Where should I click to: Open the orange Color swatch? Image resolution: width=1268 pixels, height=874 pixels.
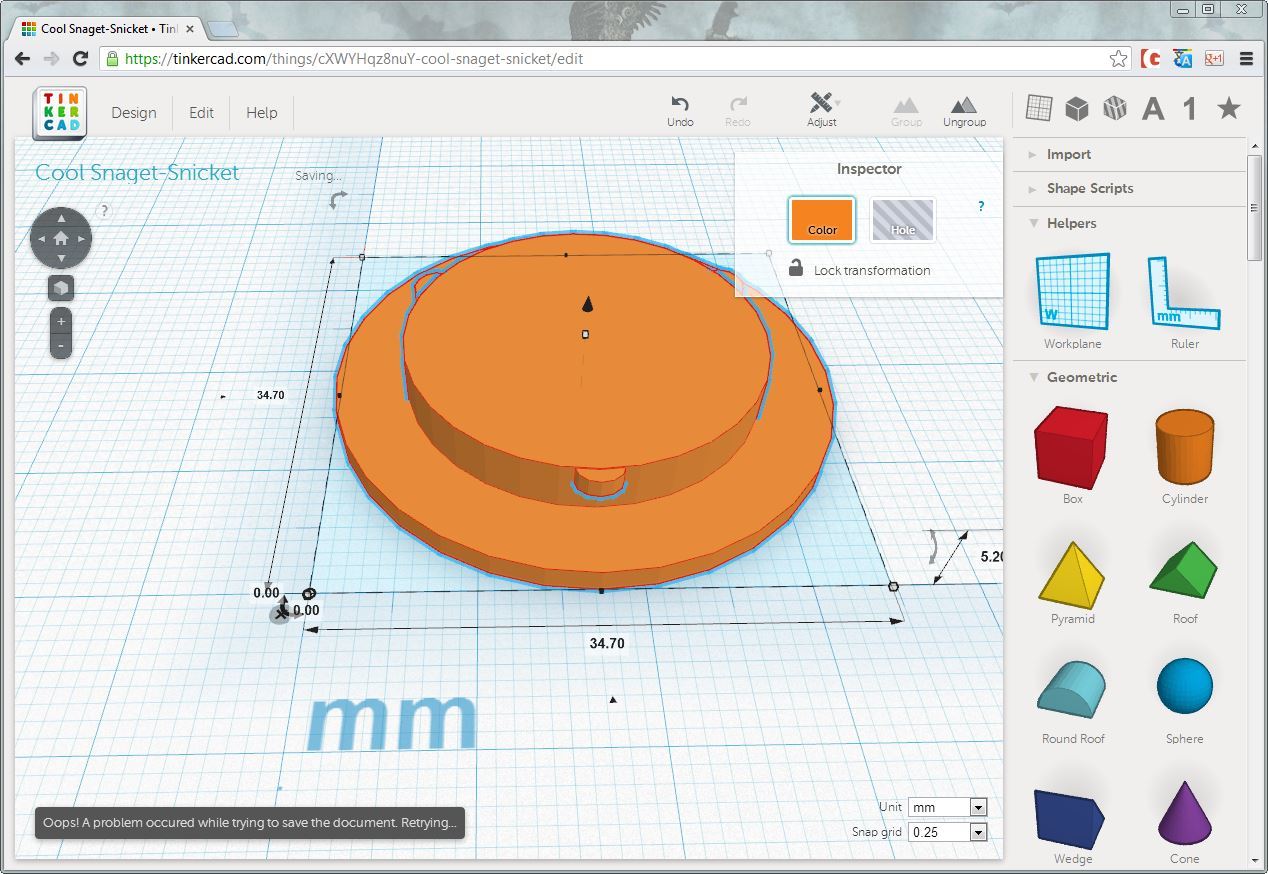(x=822, y=220)
